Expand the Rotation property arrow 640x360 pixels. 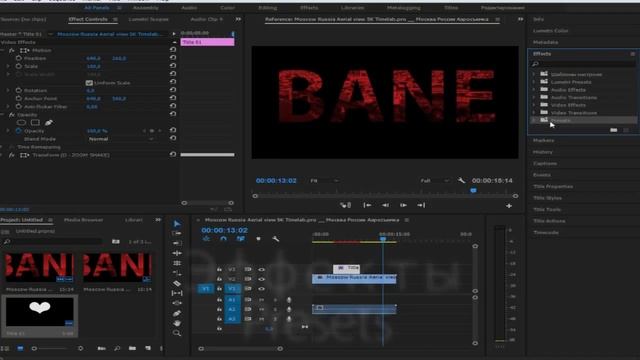(8, 90)
